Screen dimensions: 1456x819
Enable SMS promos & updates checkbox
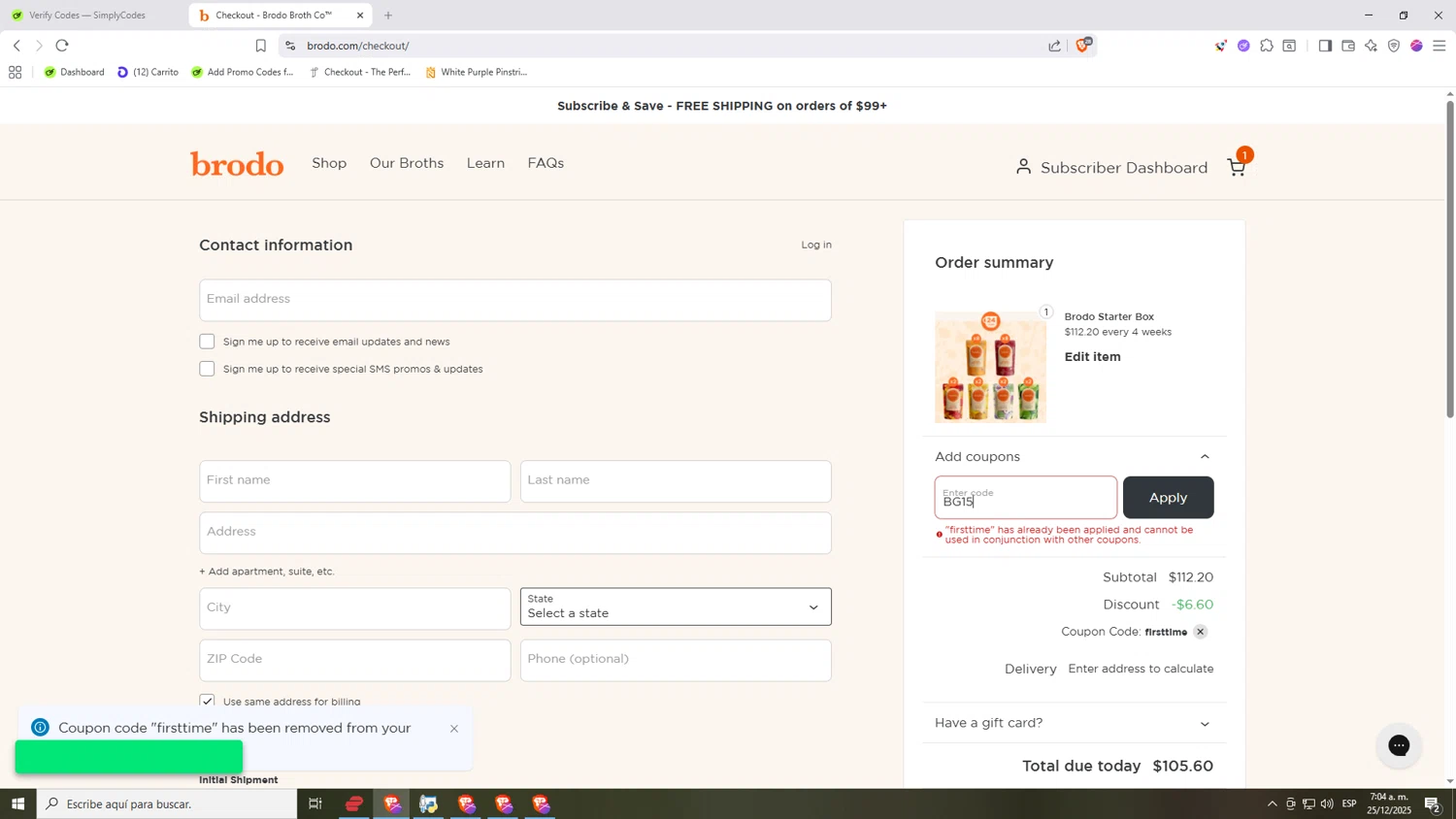pyautogui.click(x=207, y=369)
